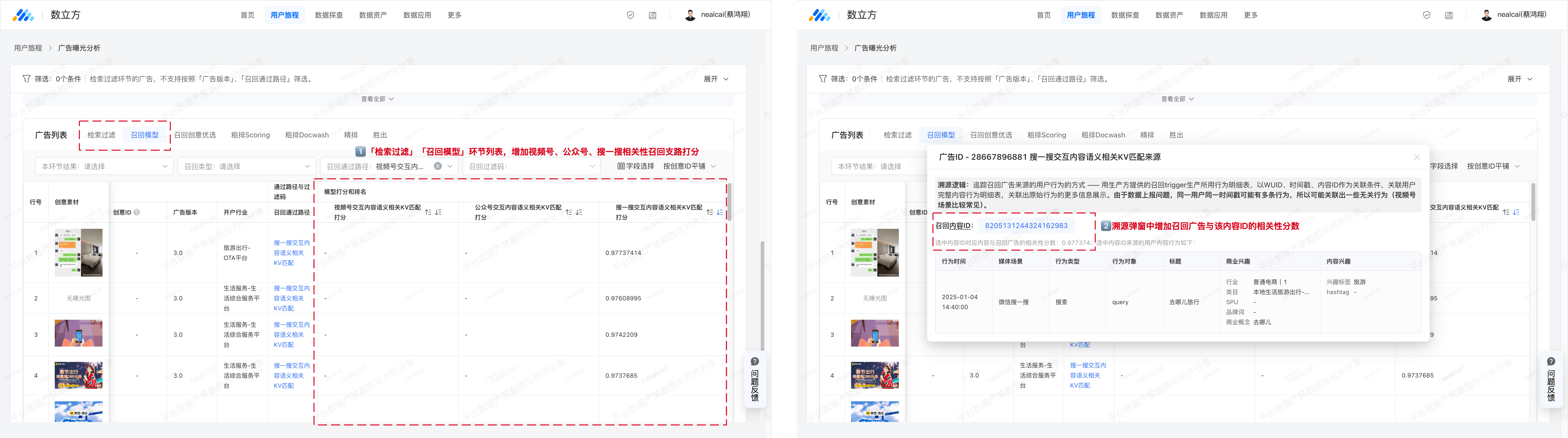This screenshot has width=1568, height=438.
Task: Close the 广告ID 匹配来源 dialog
Action: [1417, 157]
